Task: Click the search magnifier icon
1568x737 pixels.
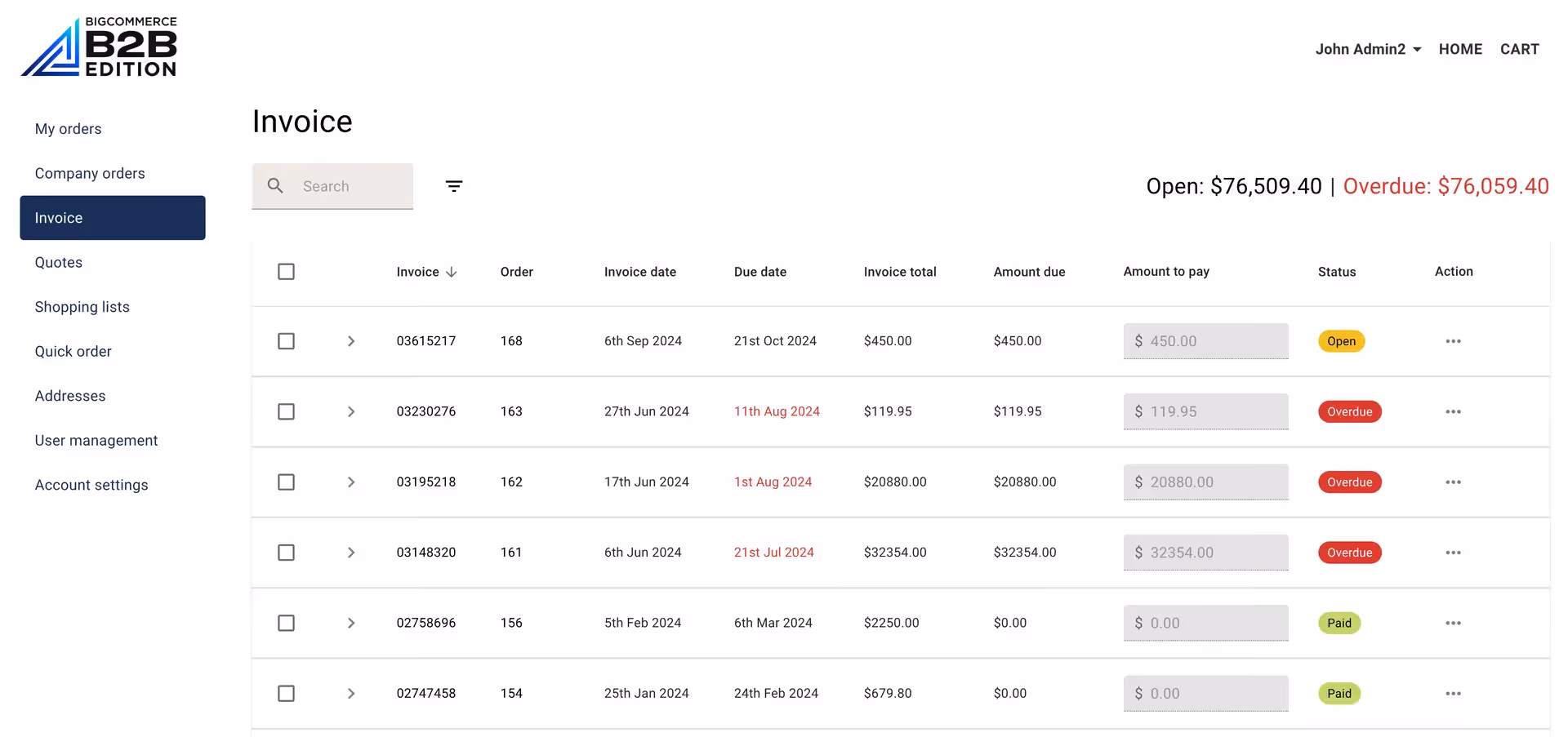Action: point(276,186)
